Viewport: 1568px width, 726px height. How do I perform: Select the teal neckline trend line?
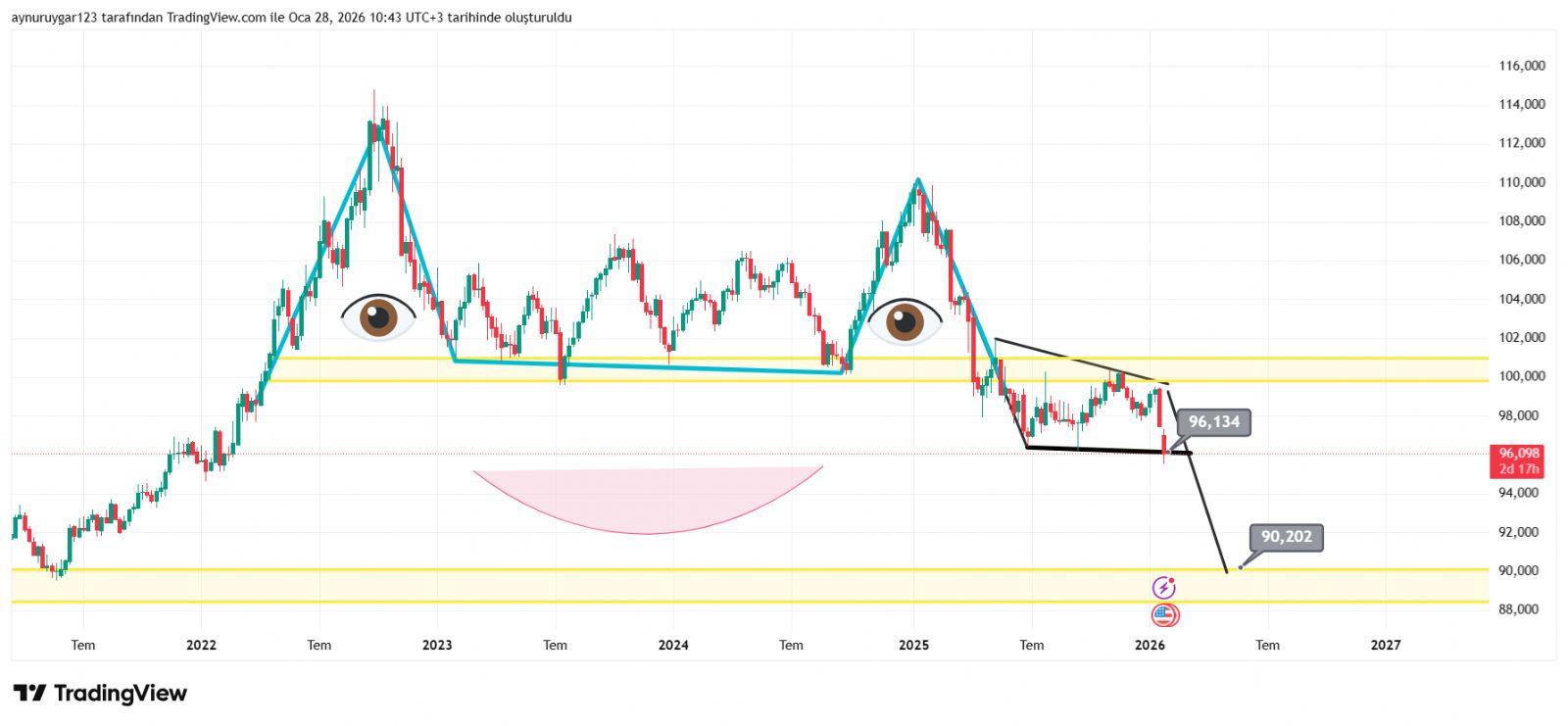click(x=647, y=366)
